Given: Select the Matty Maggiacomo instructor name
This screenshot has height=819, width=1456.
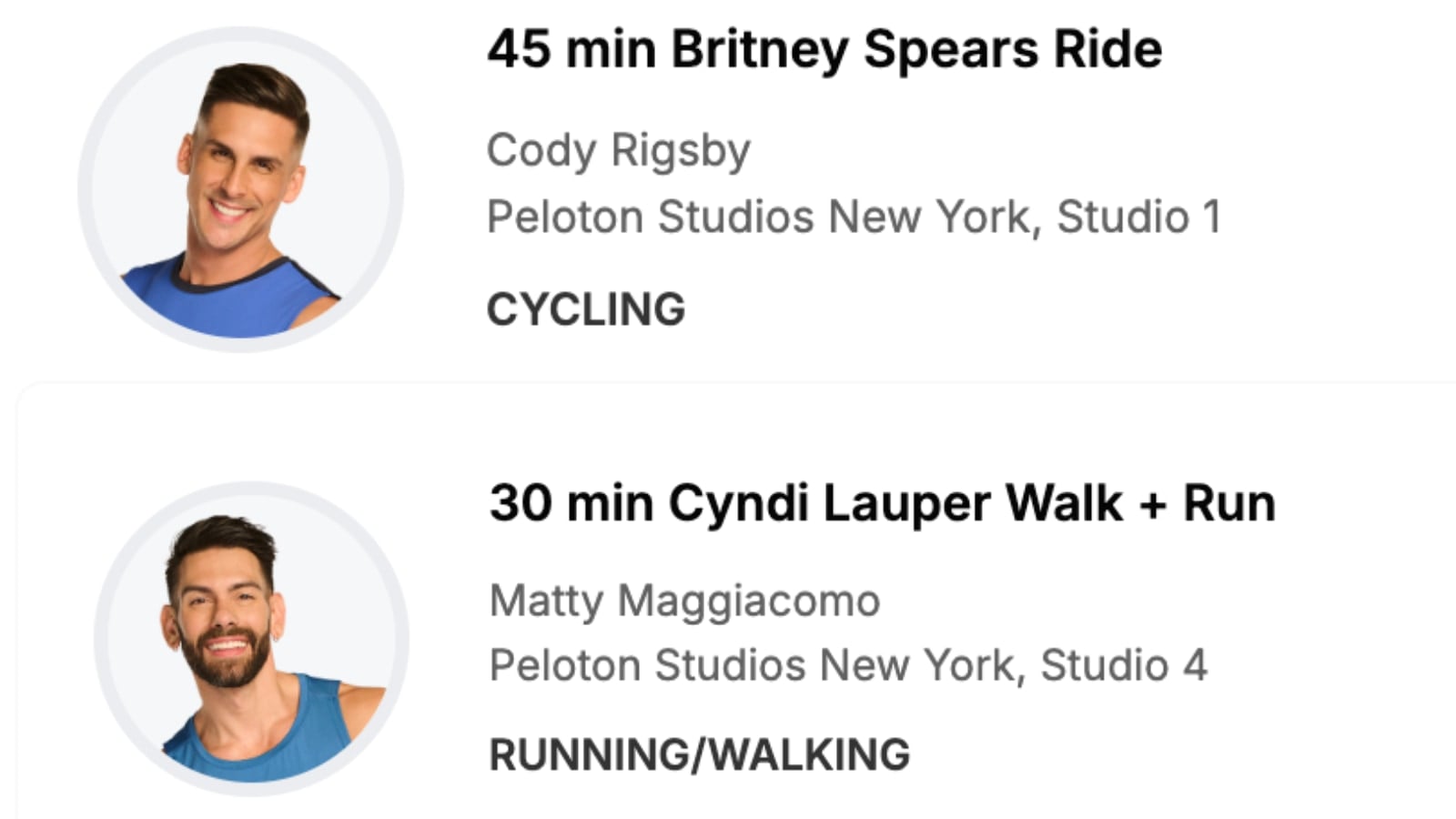Looking at the screenshot, I should click(684, 601).
